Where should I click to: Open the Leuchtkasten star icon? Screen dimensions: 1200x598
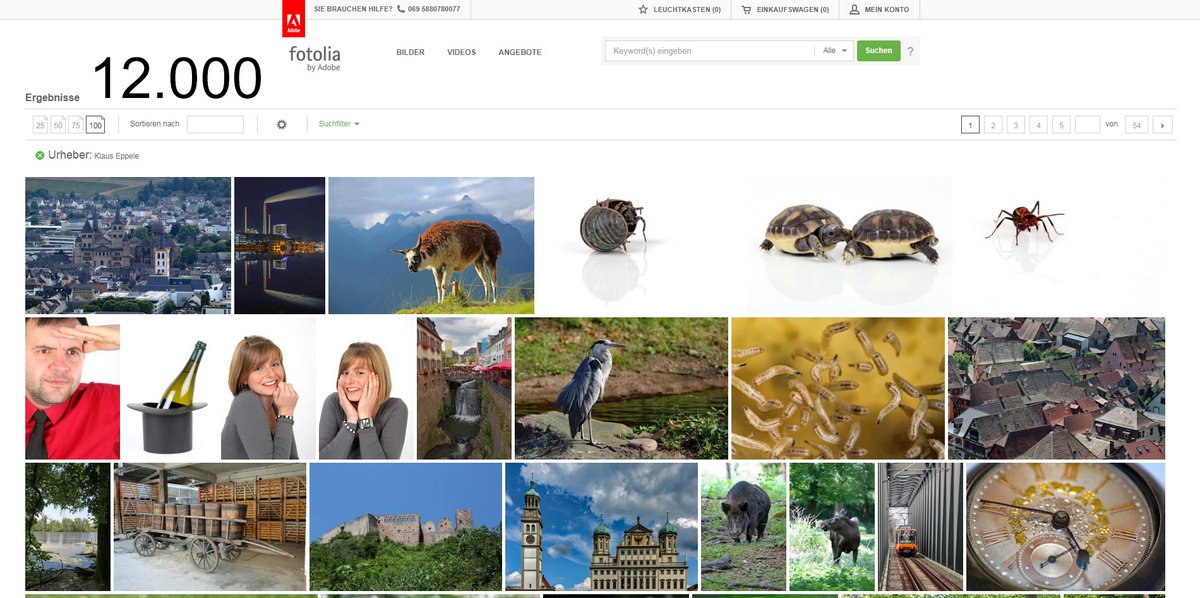(643, 10)
